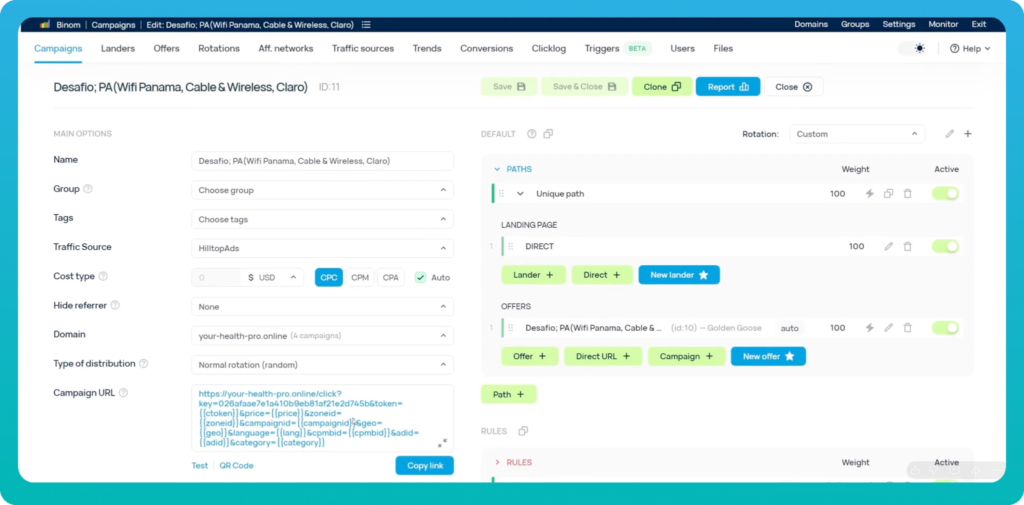Open the list icon beside campaign breadcrumb
Screen dimensions: 1024x505
[366, 25]
